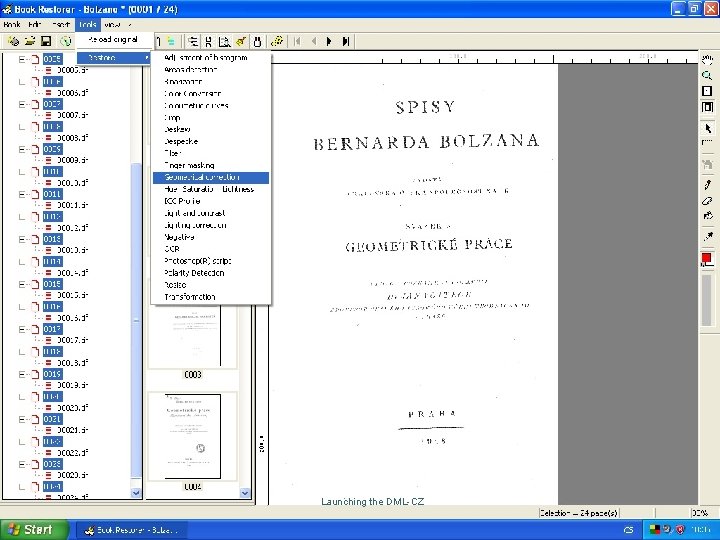Choose the ICC Profile menu entry
The width and height of the screenshot is (720, 540).
coord(211,201)
